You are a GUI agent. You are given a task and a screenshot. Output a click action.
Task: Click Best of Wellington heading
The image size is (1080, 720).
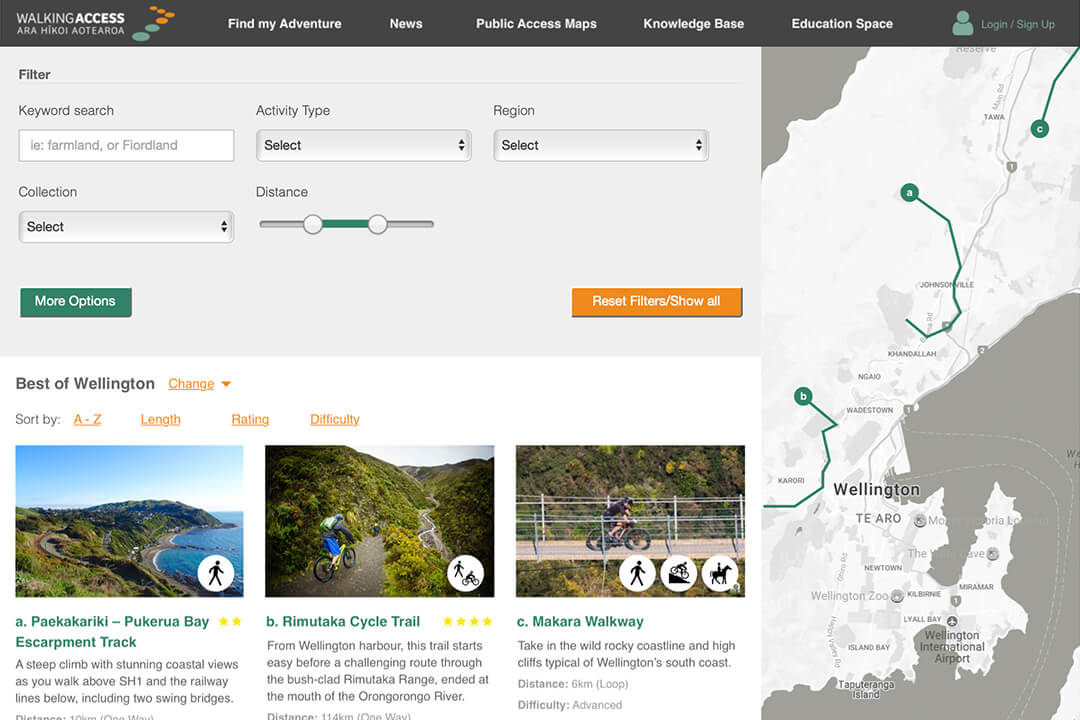[85, 384]
